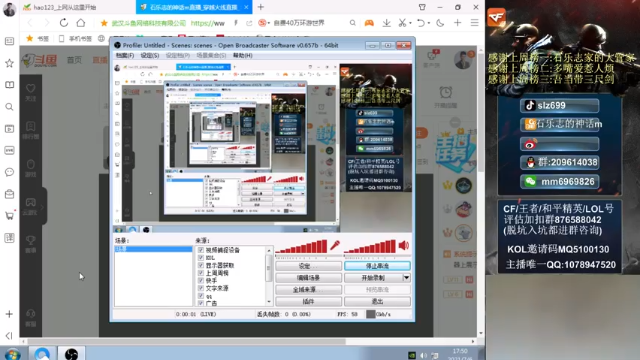The image size is (640, 360).
Task: Click the tray volume speaker icon
Action: [x=423, y=356]
